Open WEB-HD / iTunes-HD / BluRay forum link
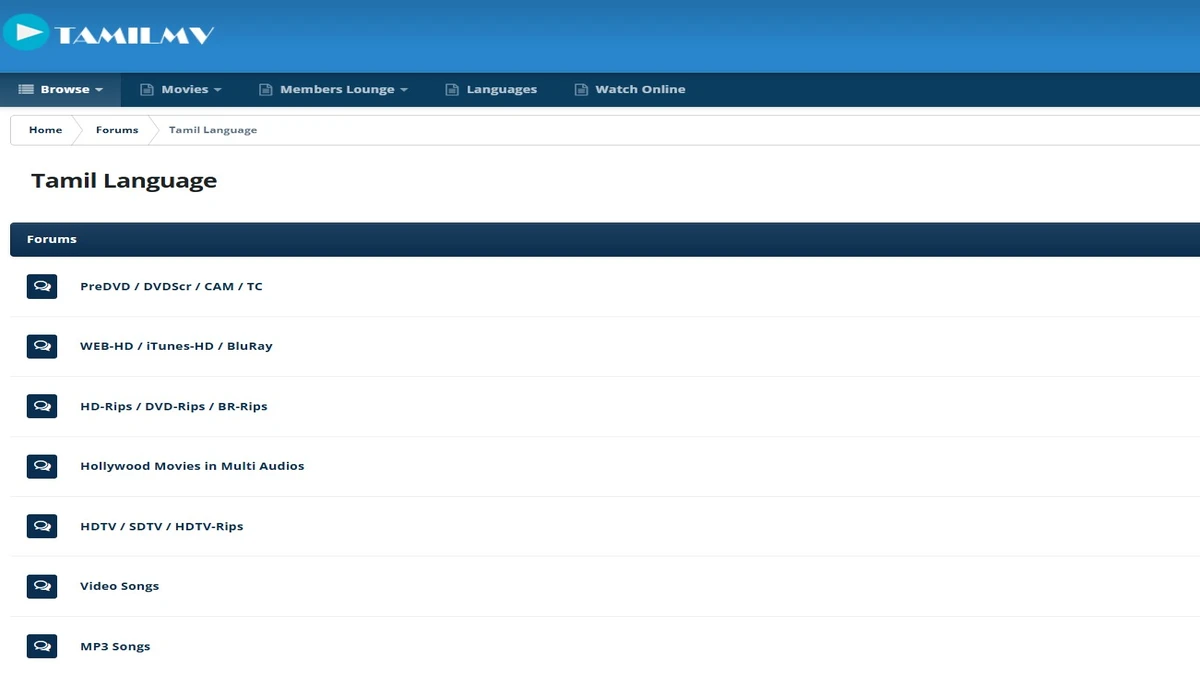 pos(176,346)
